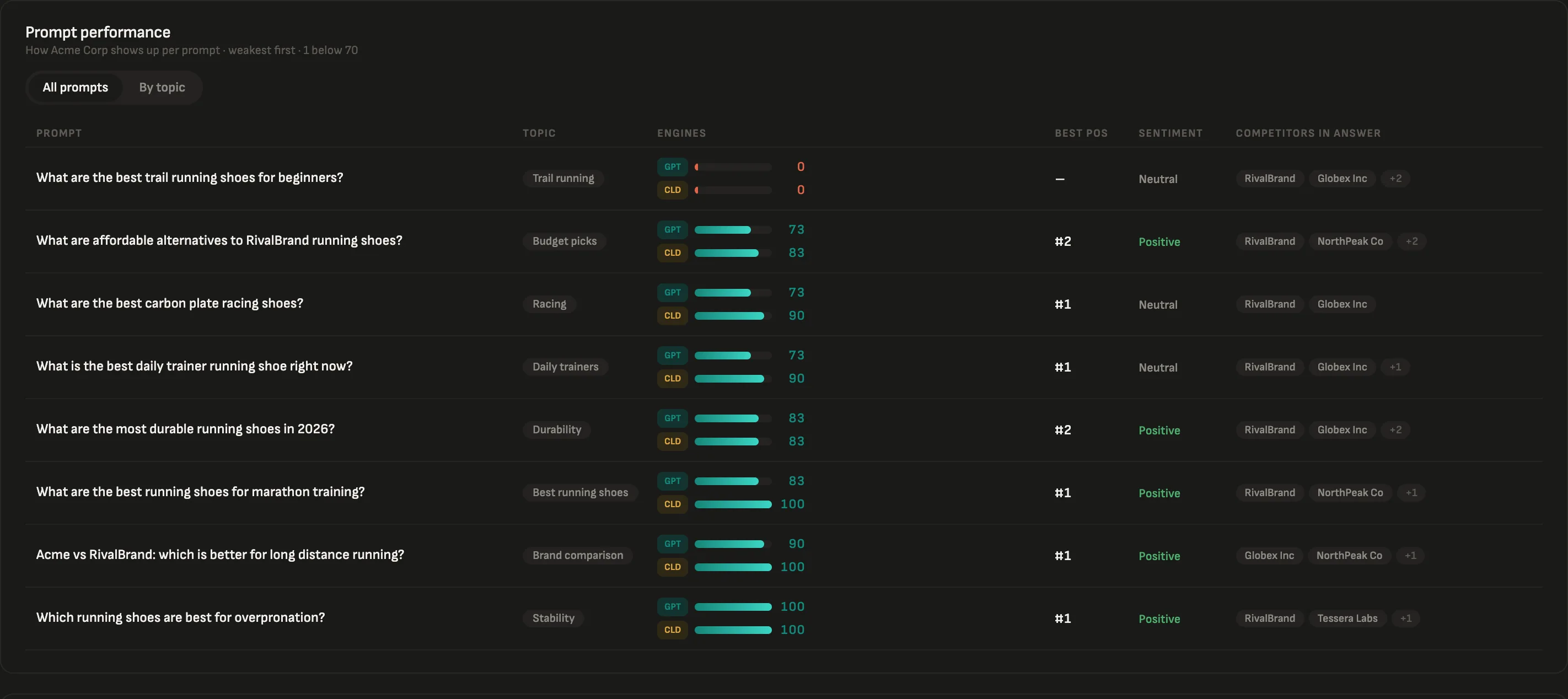Open the most durable running shoes prompt
The width and height of the screenshot is (1568, 699).
[x=185, y=429]
